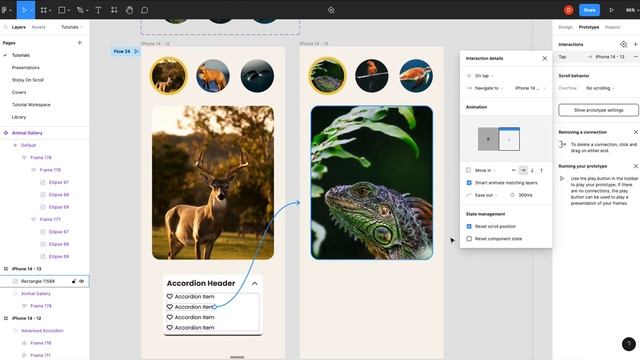Open the Ease out easing dropdown
Viewport: 640px width, 360px height.
click(x=486, y=195)
